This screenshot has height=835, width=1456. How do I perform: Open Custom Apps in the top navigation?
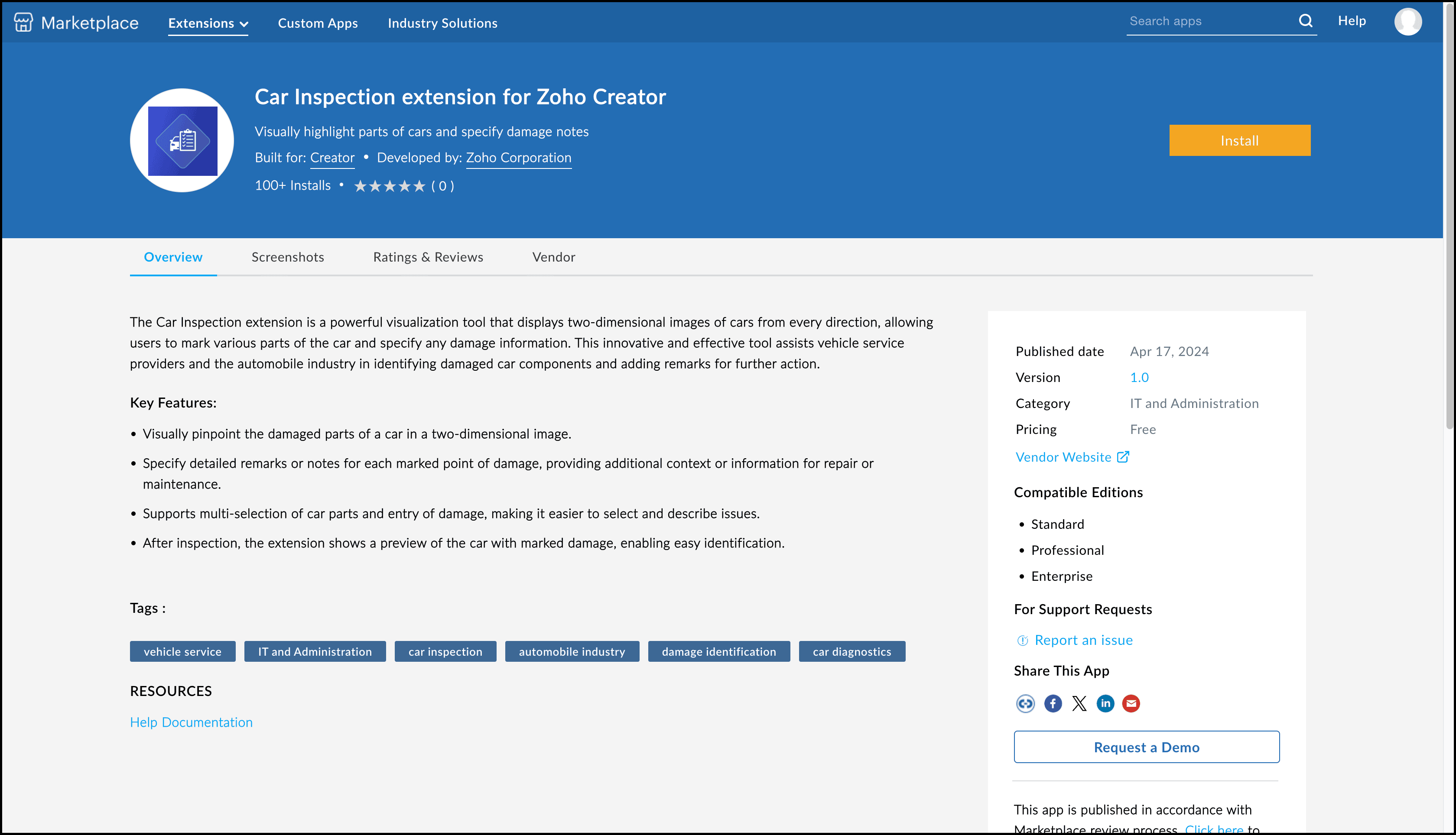(317, 23)
